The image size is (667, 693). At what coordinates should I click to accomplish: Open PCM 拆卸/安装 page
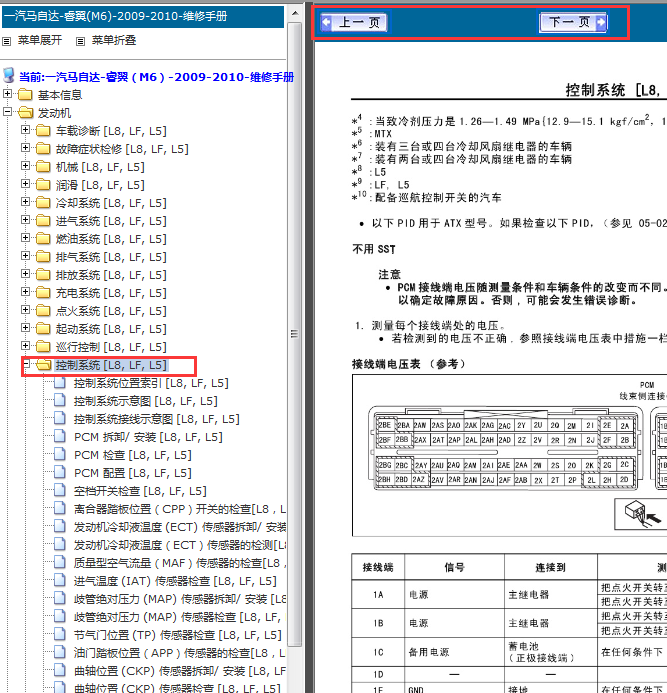[148, 437]
